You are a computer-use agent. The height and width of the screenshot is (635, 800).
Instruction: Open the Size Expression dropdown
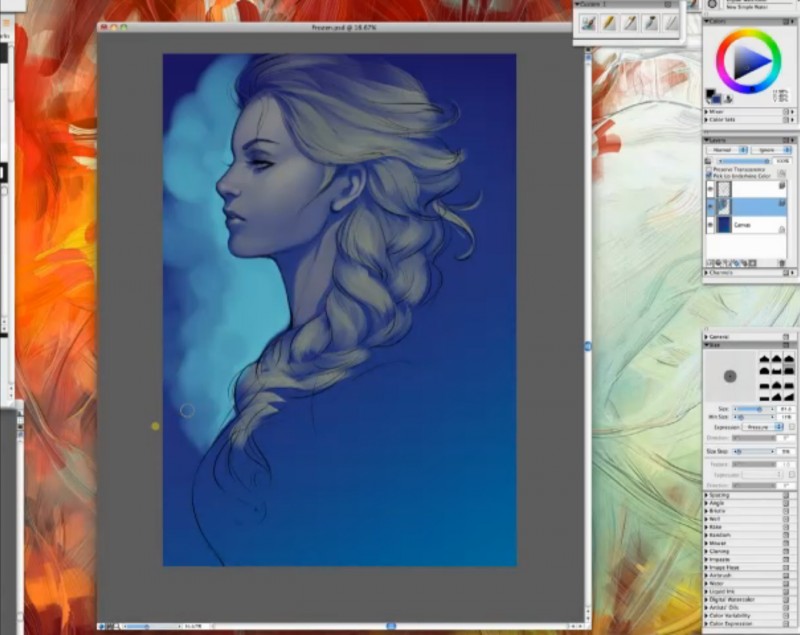[762, 427]
